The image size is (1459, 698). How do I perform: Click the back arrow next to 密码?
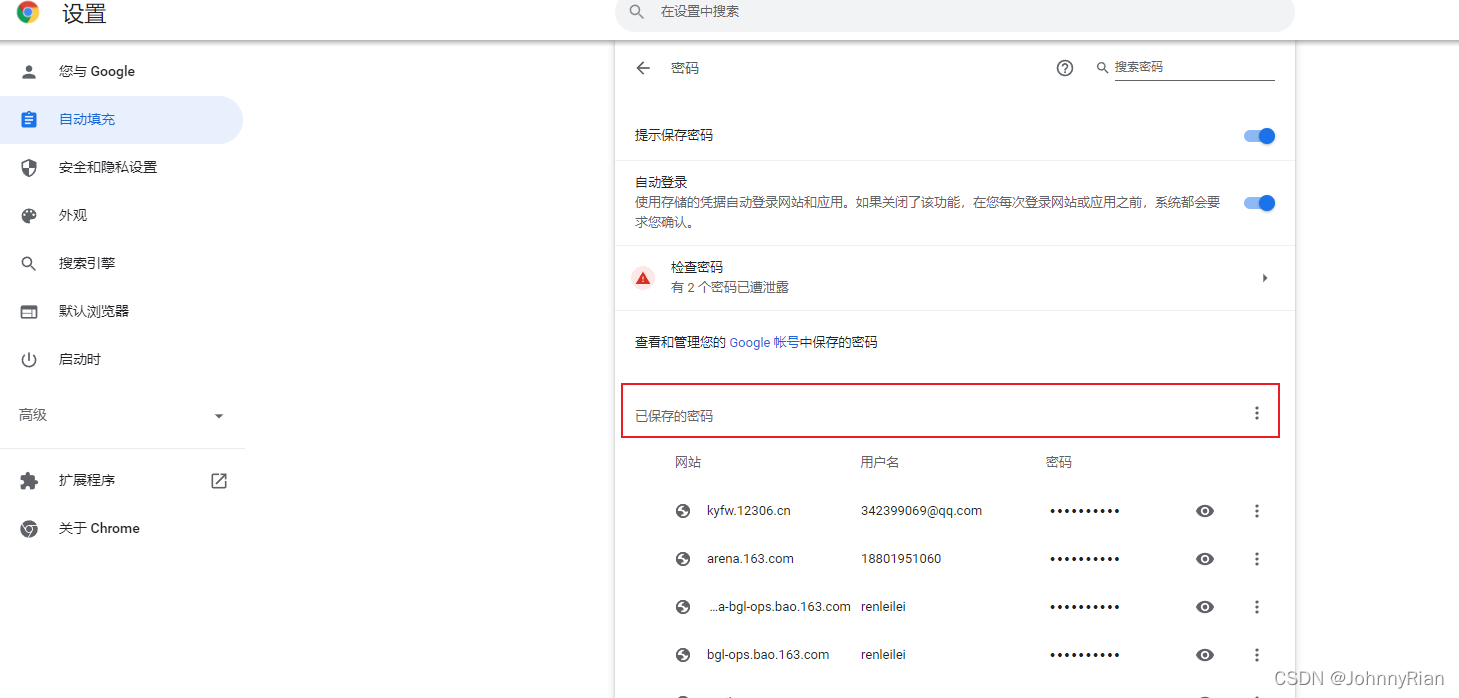click(x=643, y=68)
